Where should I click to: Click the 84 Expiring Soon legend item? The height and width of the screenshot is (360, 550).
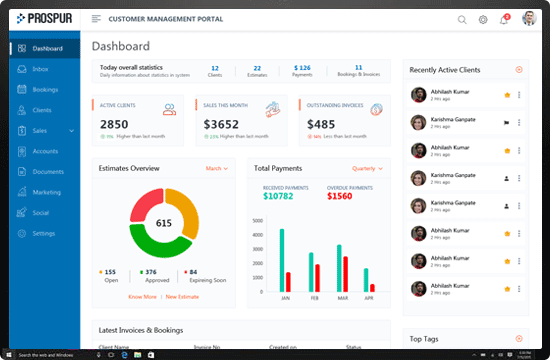point(205,276)
